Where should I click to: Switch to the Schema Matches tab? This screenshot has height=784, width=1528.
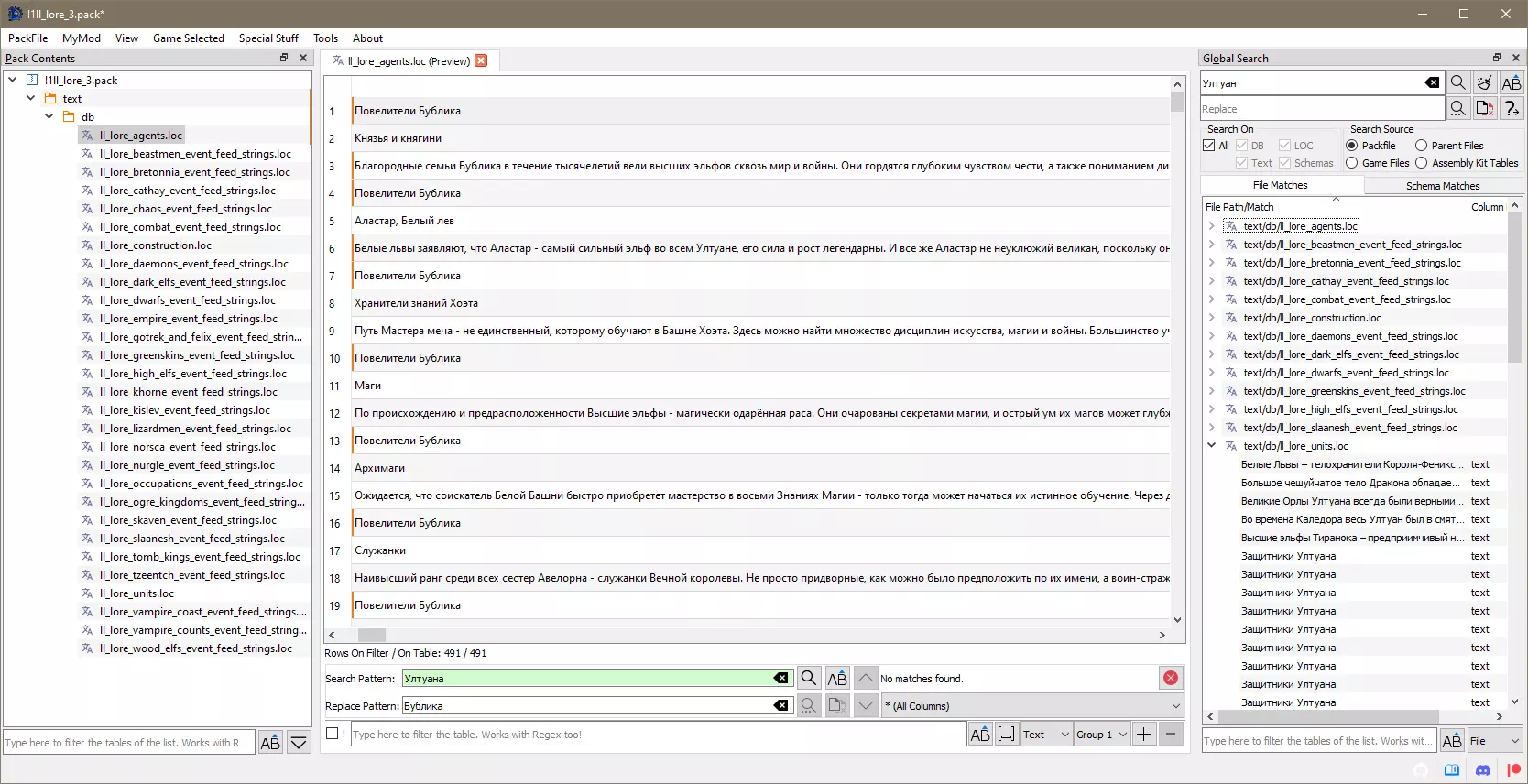coord(1443,186)
